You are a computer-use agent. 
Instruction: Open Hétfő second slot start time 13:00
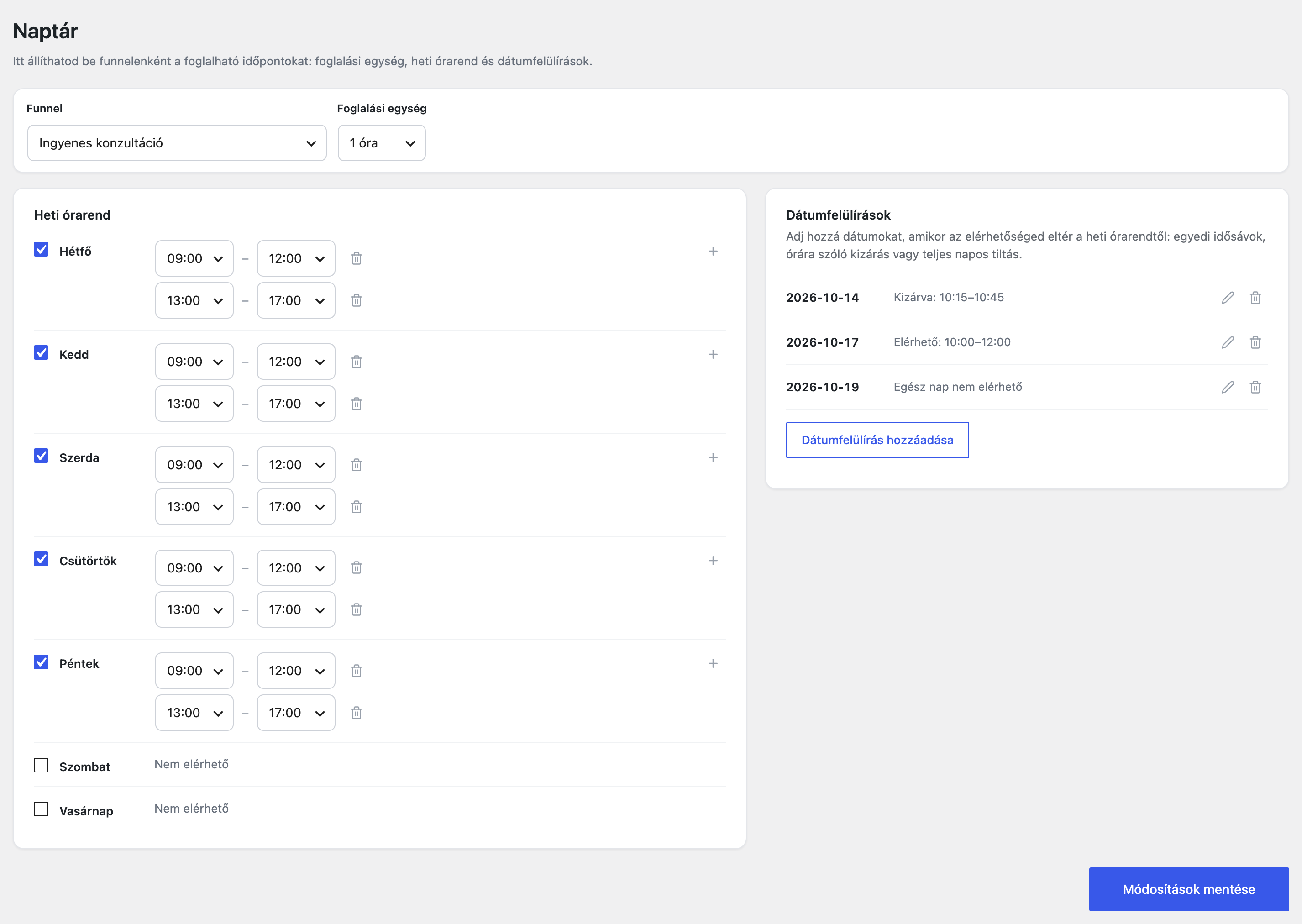(194, 300)
